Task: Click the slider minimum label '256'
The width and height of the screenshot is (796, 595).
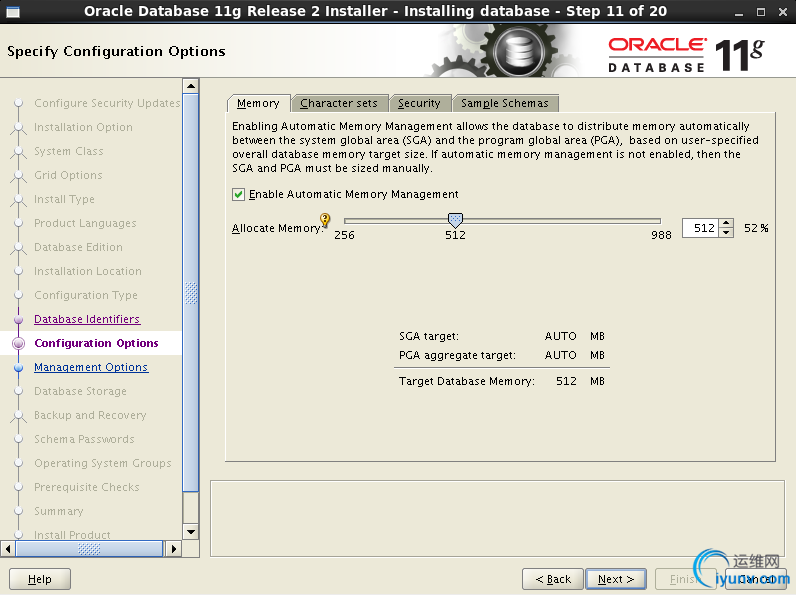Action: [344, 235]
